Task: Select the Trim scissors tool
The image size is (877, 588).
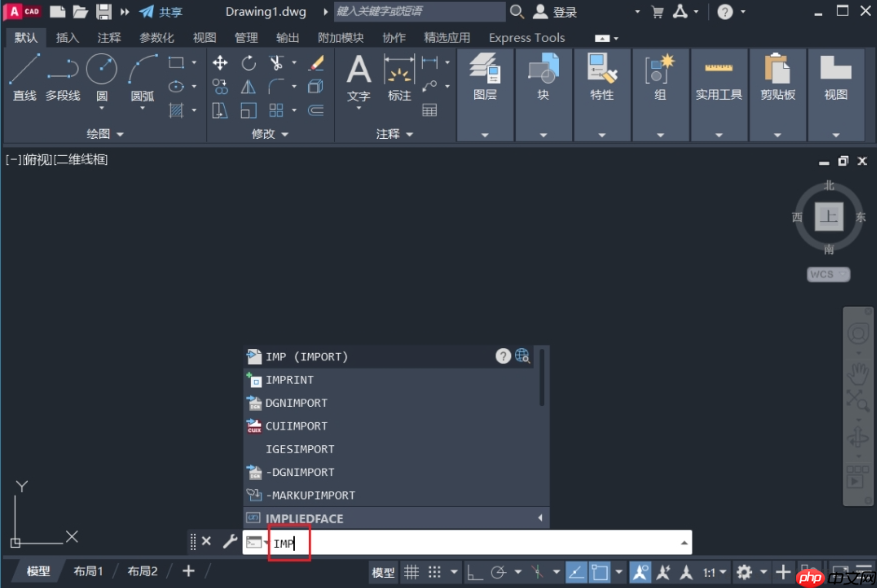Action: point(276,63)
